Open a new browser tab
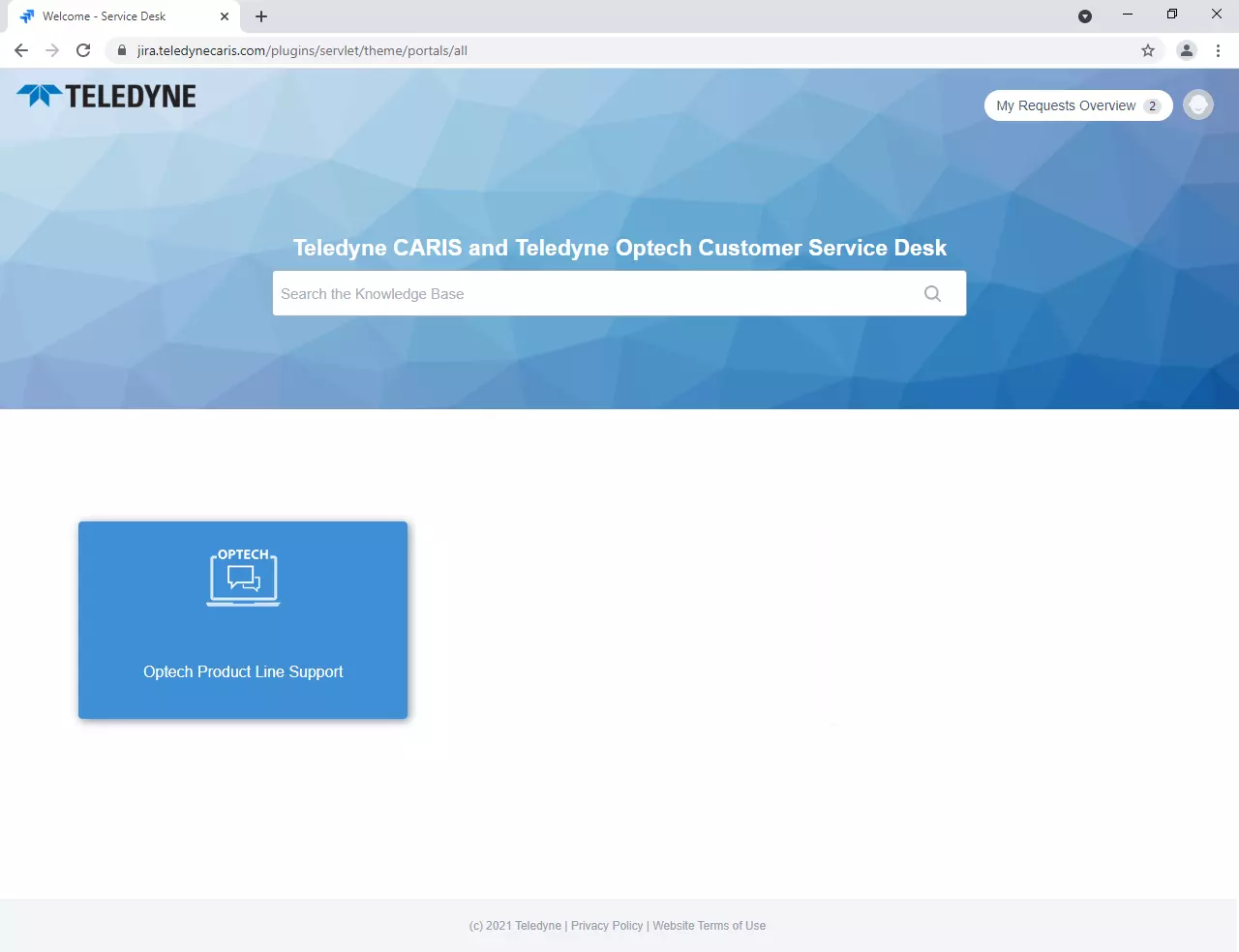The width and height of the screenshot is (1239, 952). coord(261,16)
